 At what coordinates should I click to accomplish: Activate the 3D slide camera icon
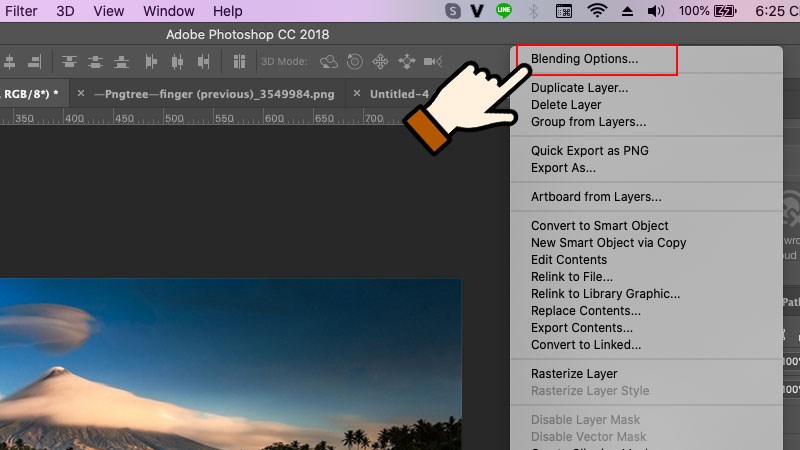[406, 62]
